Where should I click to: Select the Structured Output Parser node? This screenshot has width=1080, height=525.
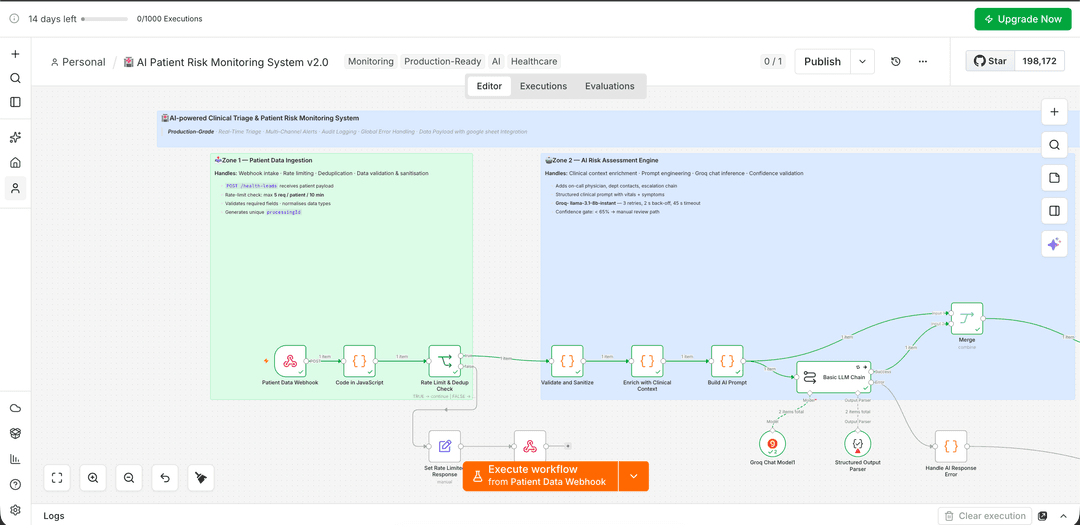click(x=858, y=443)
